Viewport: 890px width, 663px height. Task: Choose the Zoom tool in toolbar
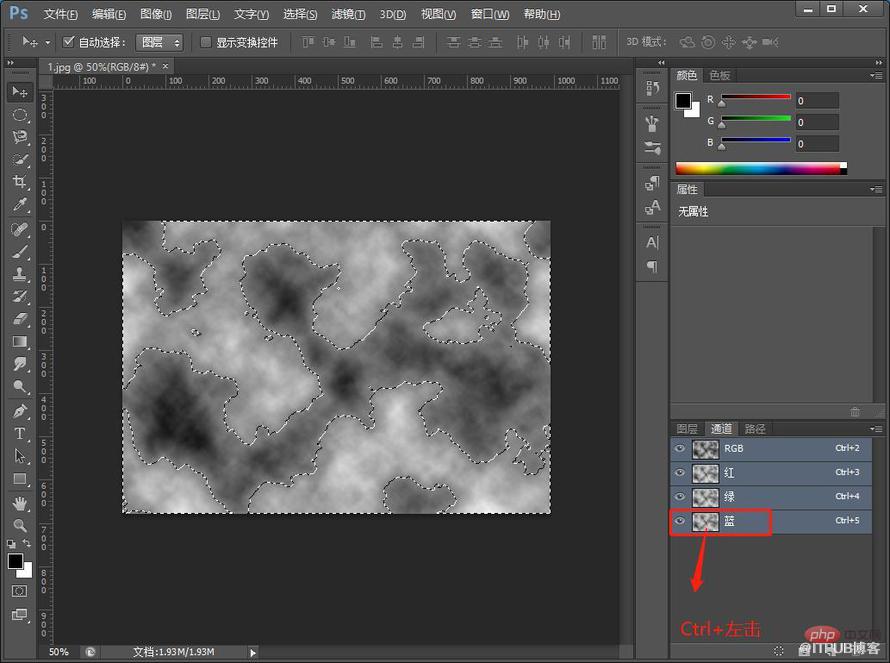(x=20, y=525)
